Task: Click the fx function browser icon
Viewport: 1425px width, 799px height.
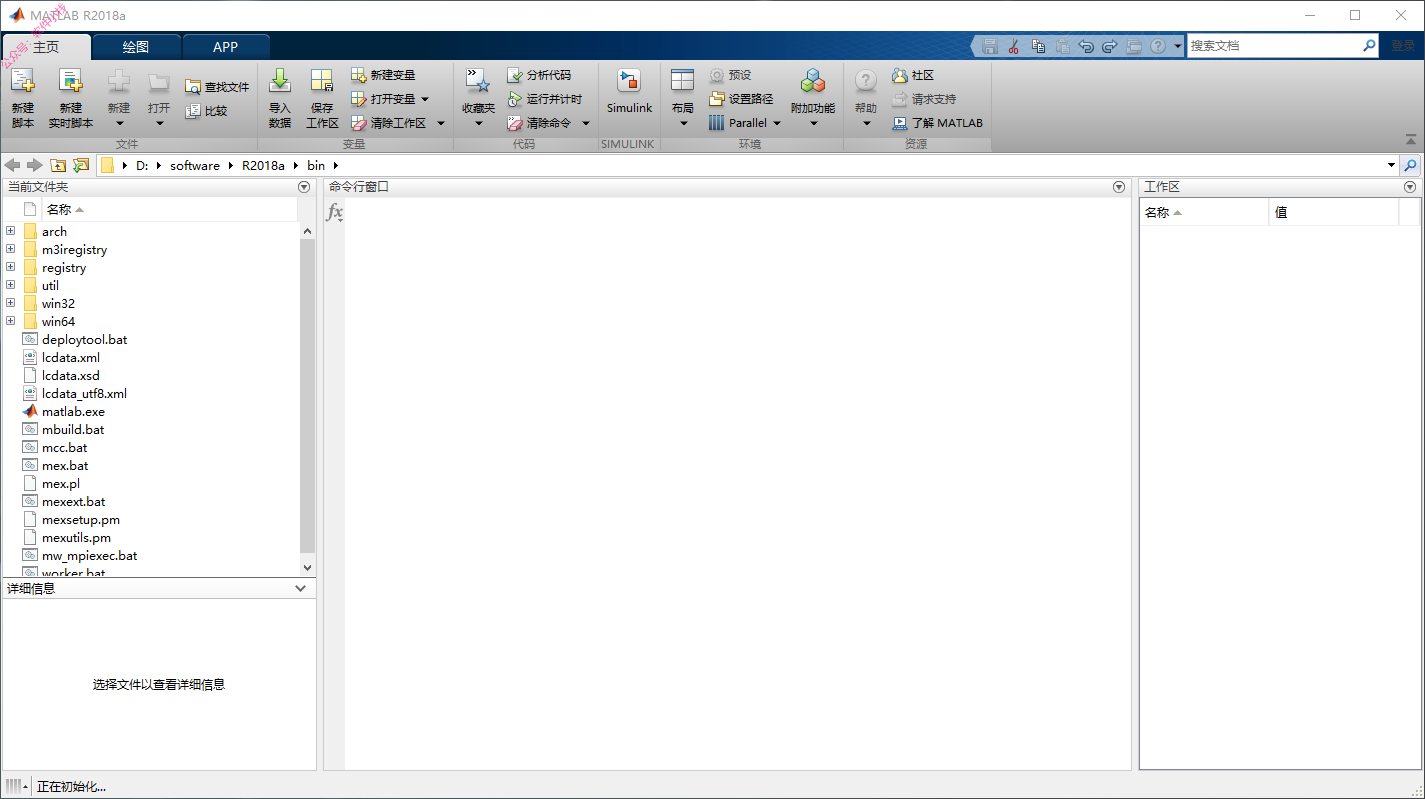Action: [x=335, y=212]
